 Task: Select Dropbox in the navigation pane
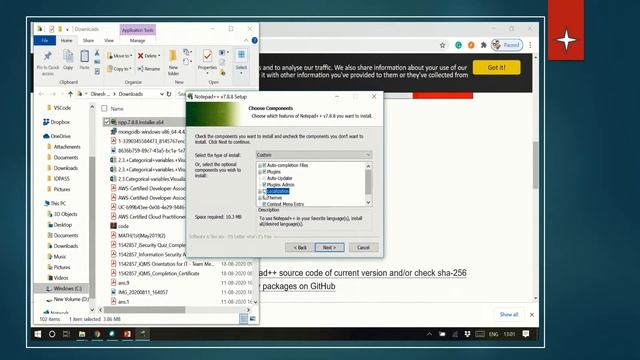[x=56, y=122]
